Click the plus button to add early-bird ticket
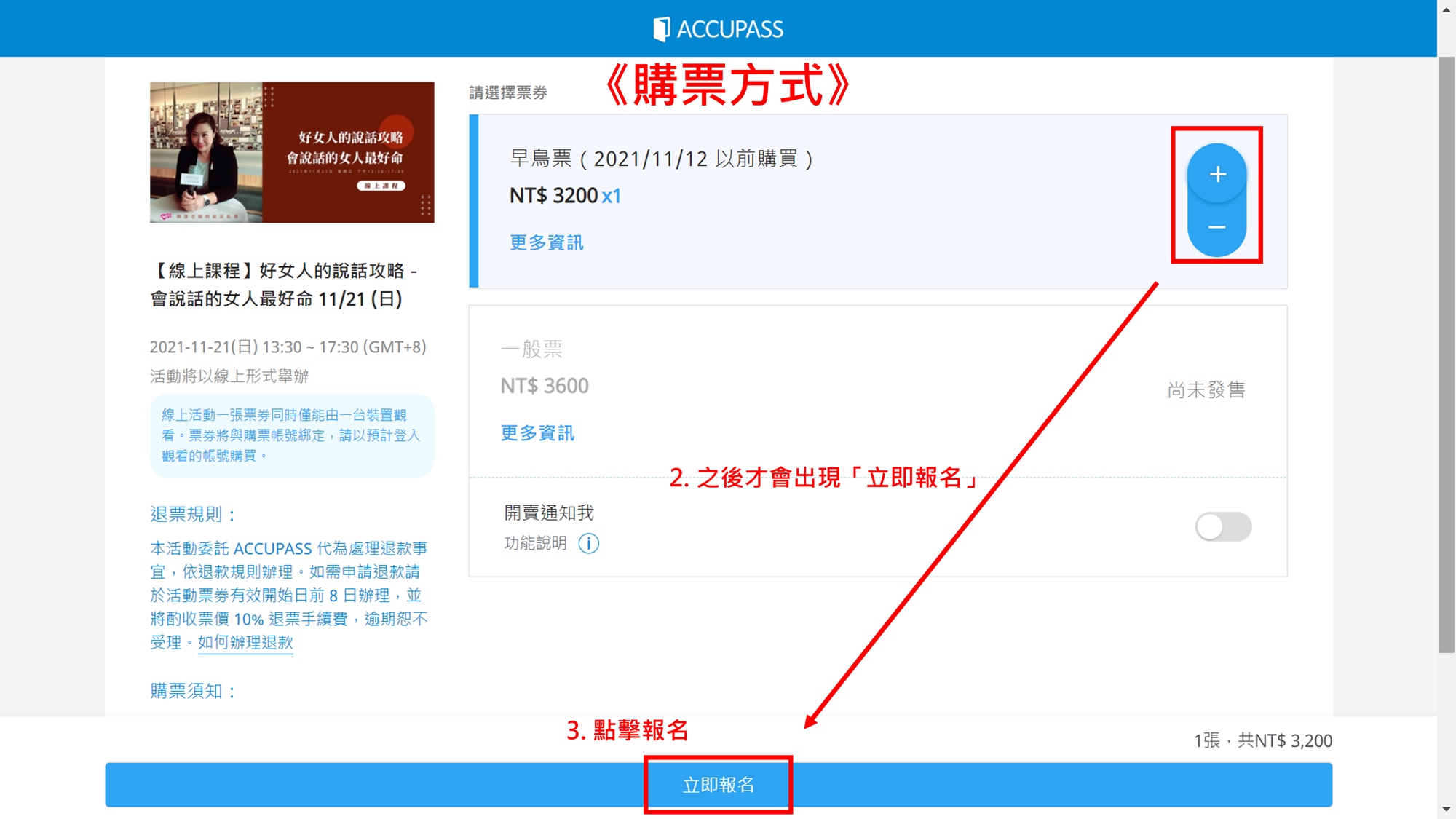Image resolution: width=1456 pixels, height=819 pixels. (x=1217, y=174)
